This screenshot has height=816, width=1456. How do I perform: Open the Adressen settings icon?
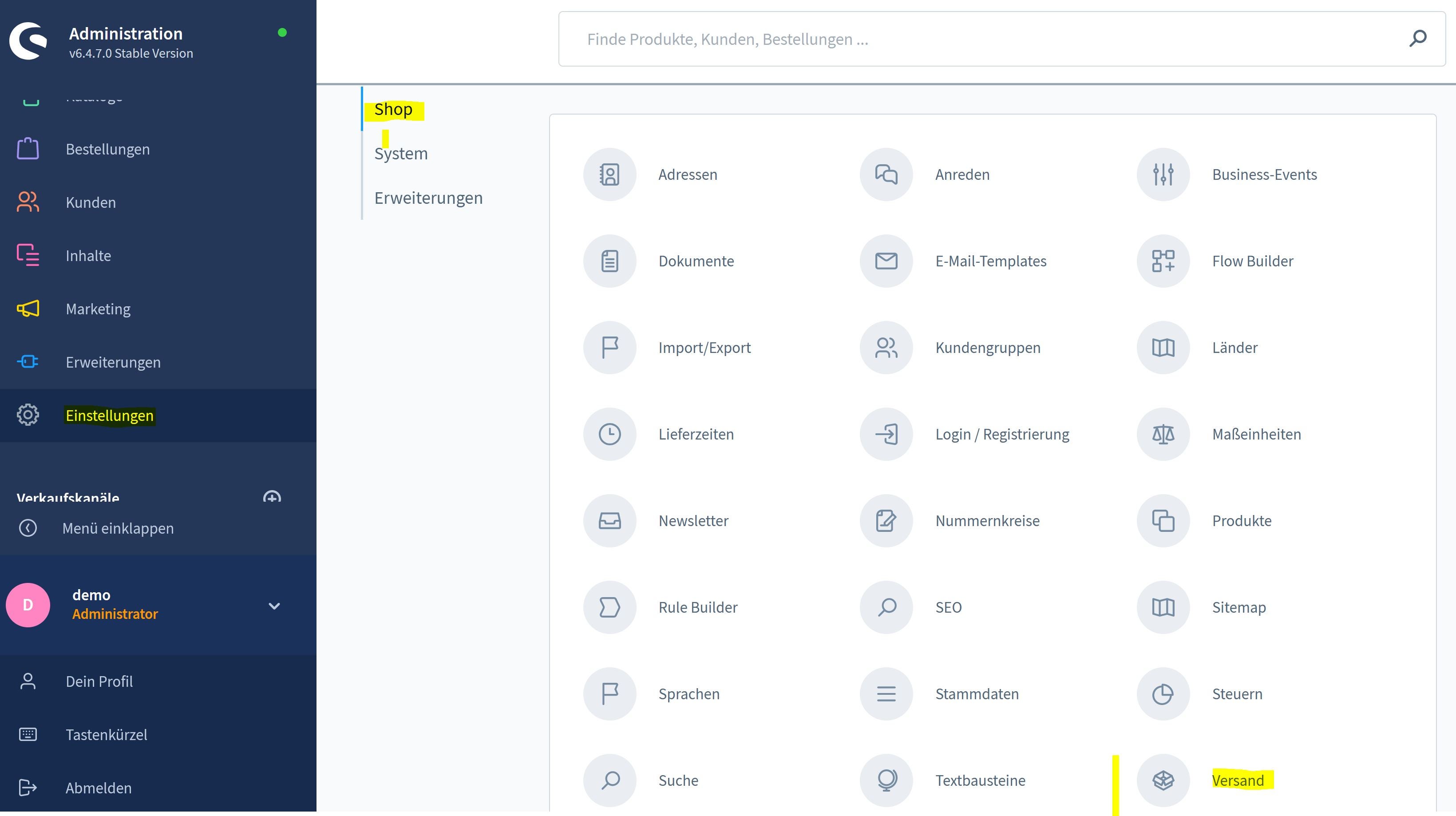click(609, 174)
